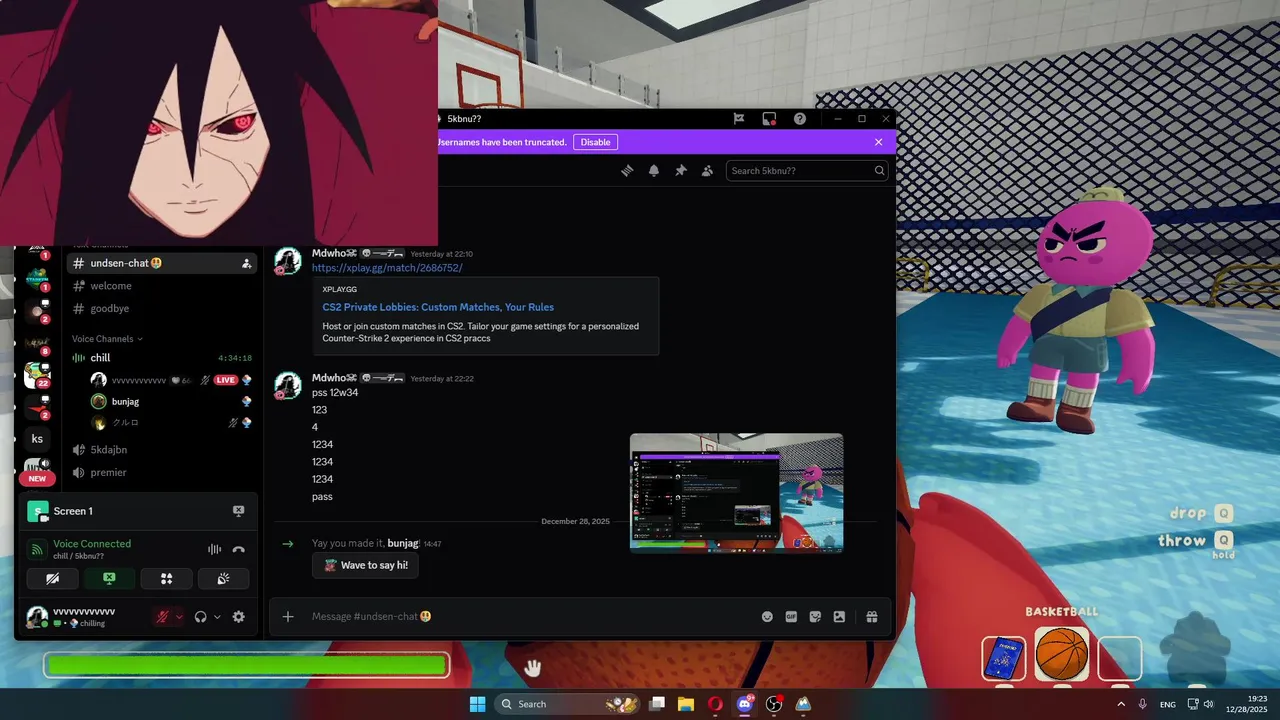The width and height of the screenshot is (1280, 720).
Task: Click the Voice Connected status text
Action: (92, 544)
